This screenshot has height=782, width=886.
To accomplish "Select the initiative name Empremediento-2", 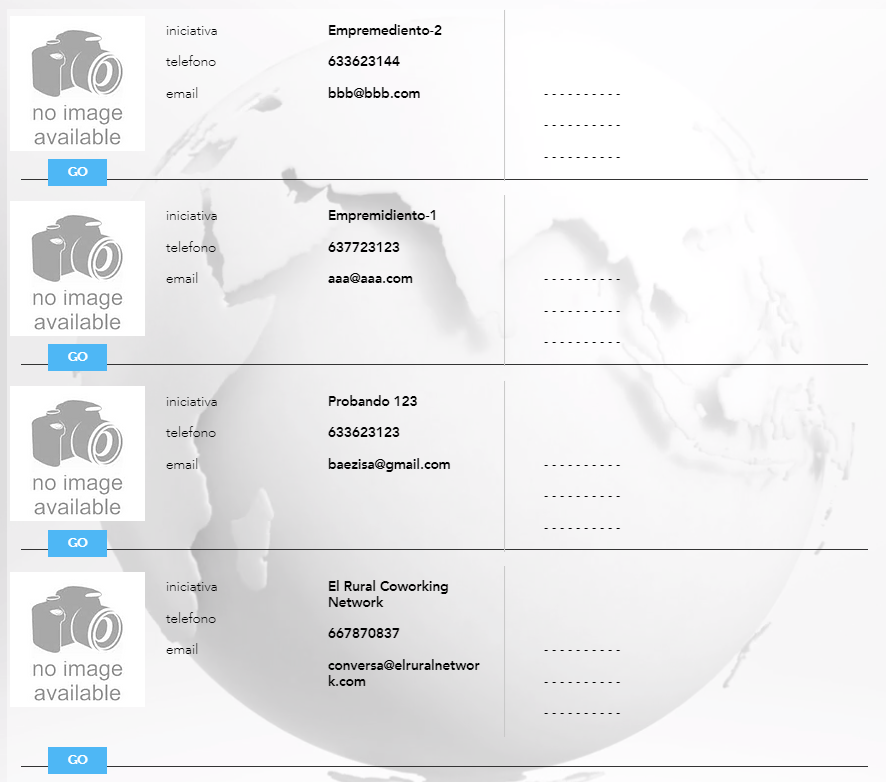I will tap(385, 31).
